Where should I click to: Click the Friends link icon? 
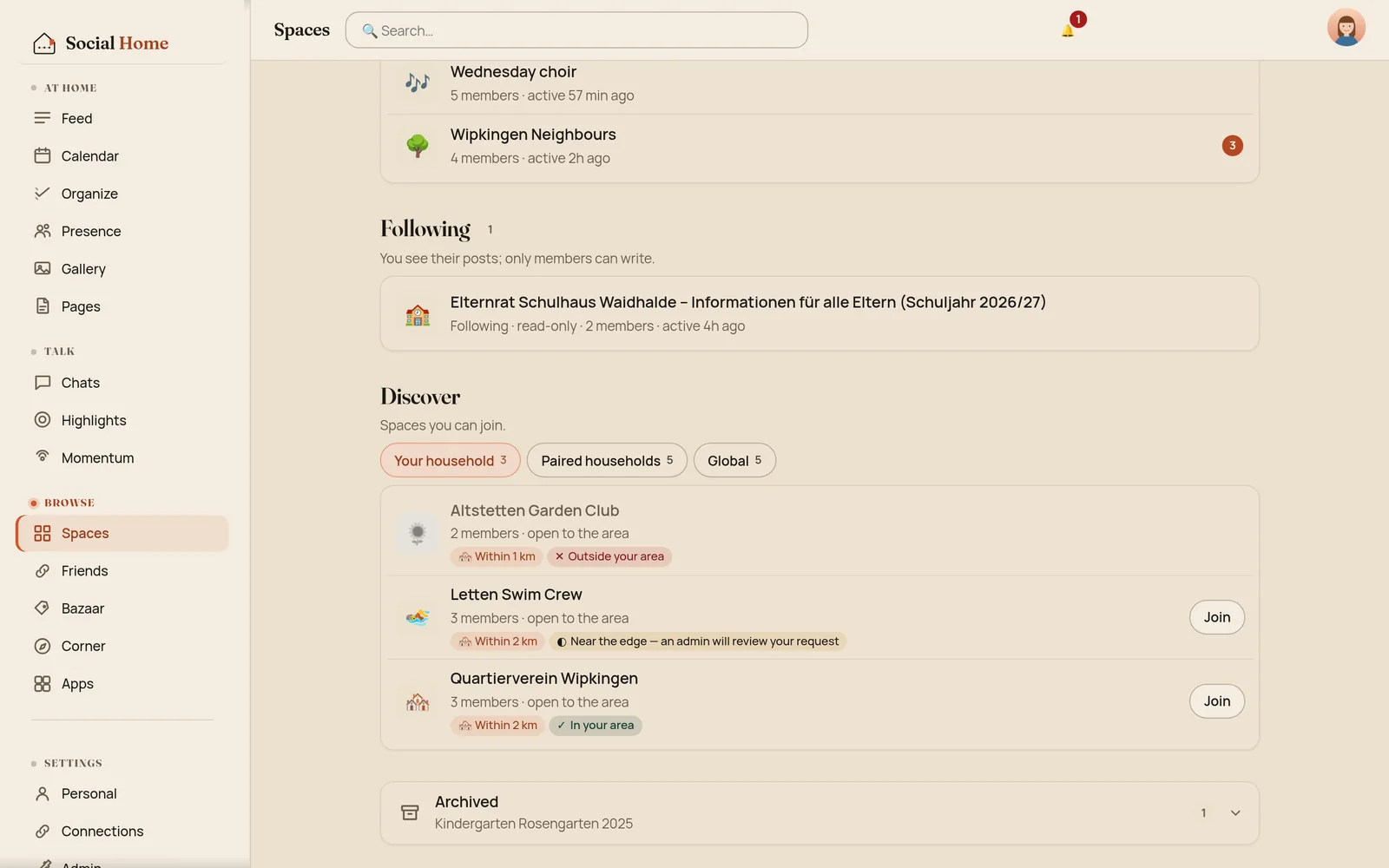(x=43, y=570)
